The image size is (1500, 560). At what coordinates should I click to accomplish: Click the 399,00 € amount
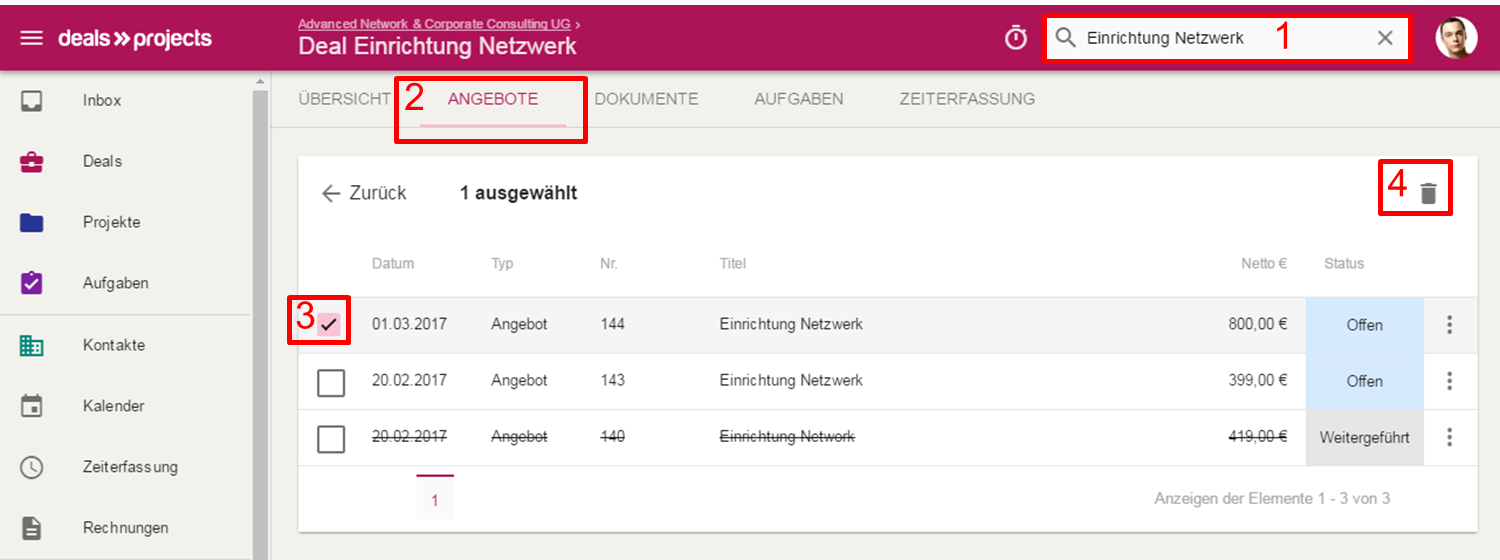click(x=1258, y=381)
